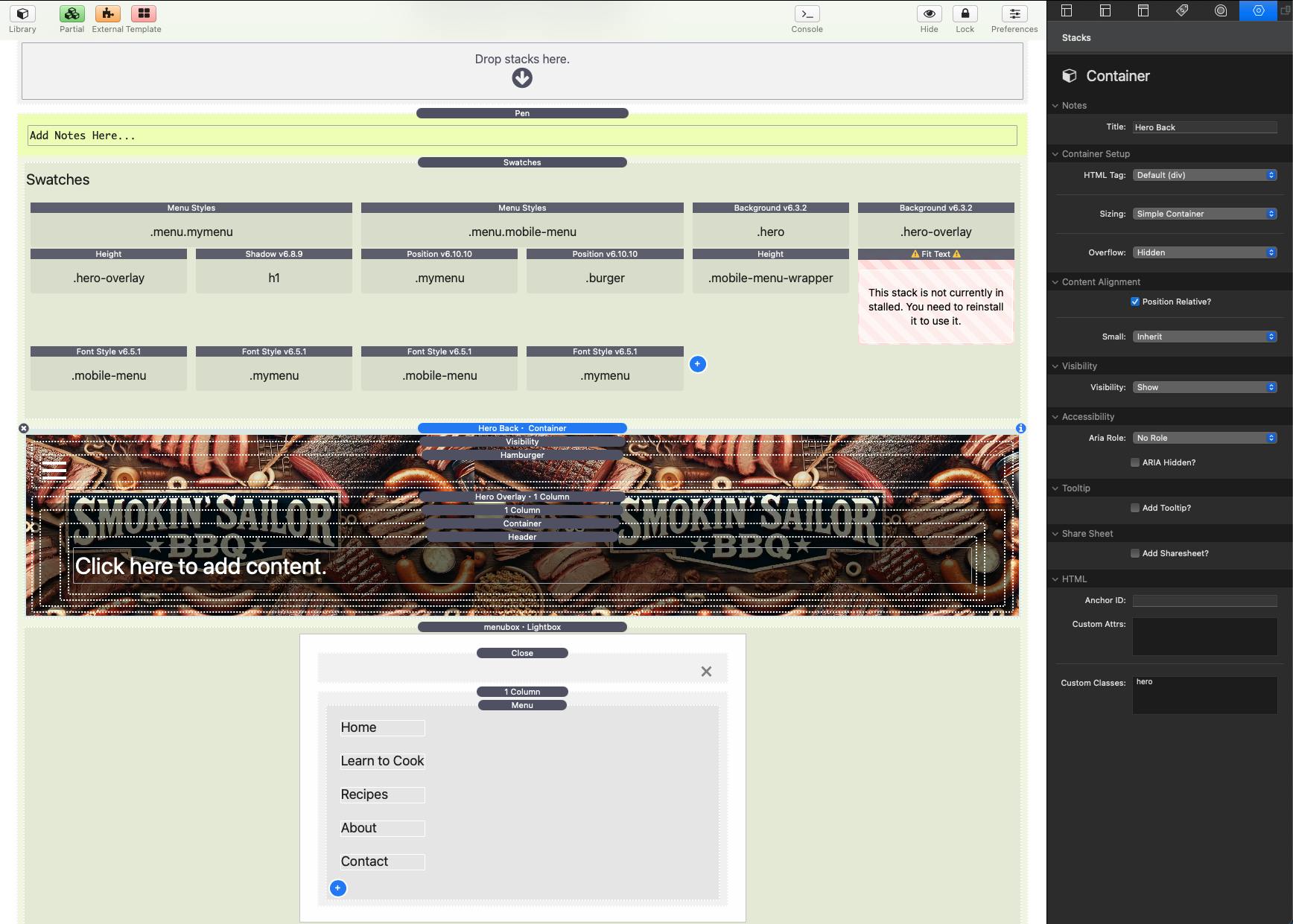Enable the ARIA Hidden? checkbox
This screenshot has width=1293, height=924.
click(1135, 462)
